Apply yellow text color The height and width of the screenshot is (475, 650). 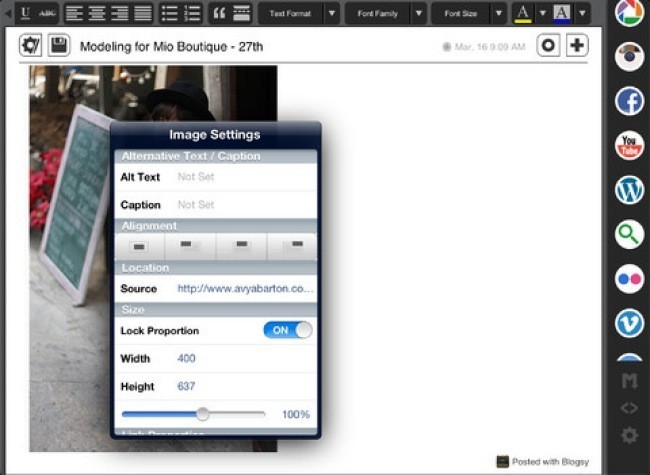click(x=523, y=13)
